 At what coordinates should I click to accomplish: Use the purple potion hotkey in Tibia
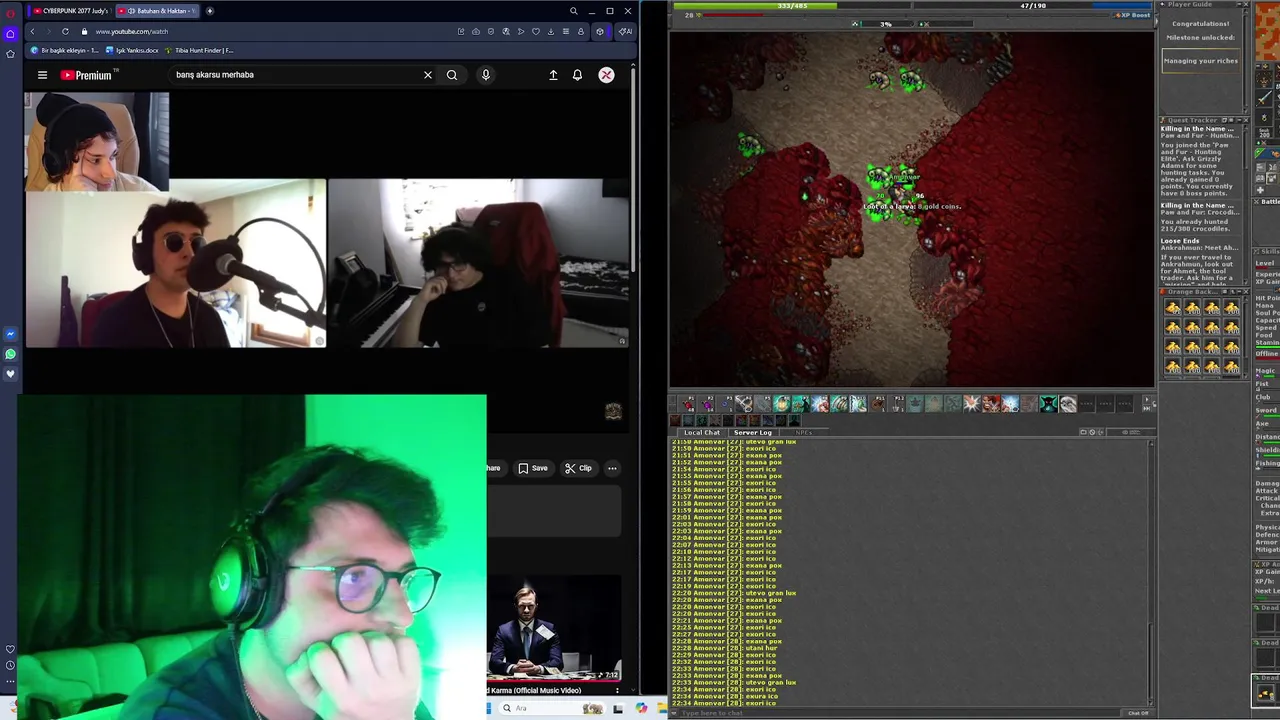708,404
